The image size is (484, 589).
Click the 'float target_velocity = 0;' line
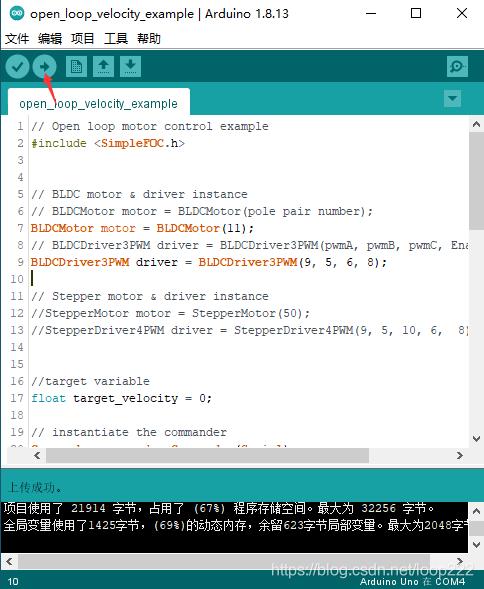point(121,398)
